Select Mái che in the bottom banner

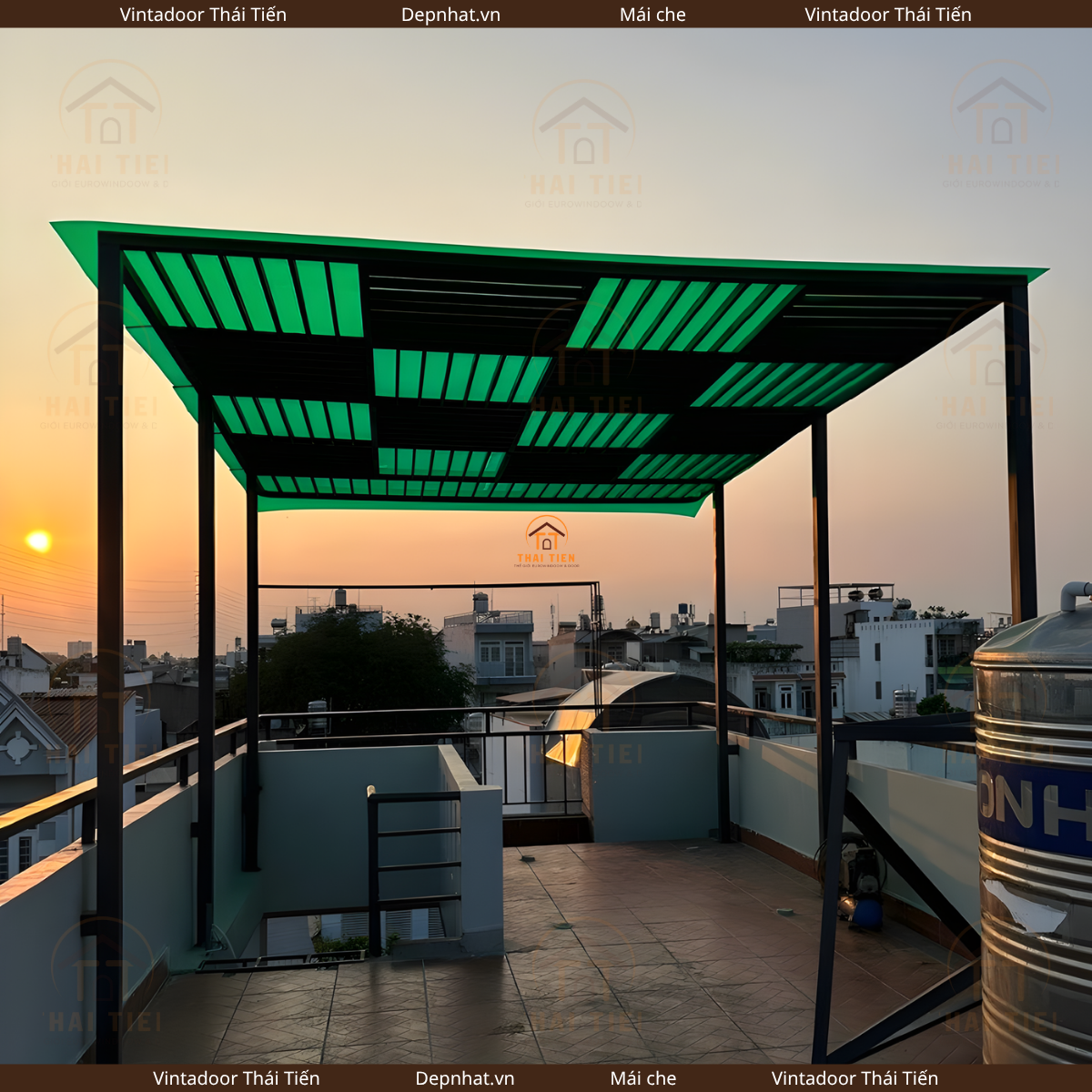click(x=642, y=1078)
